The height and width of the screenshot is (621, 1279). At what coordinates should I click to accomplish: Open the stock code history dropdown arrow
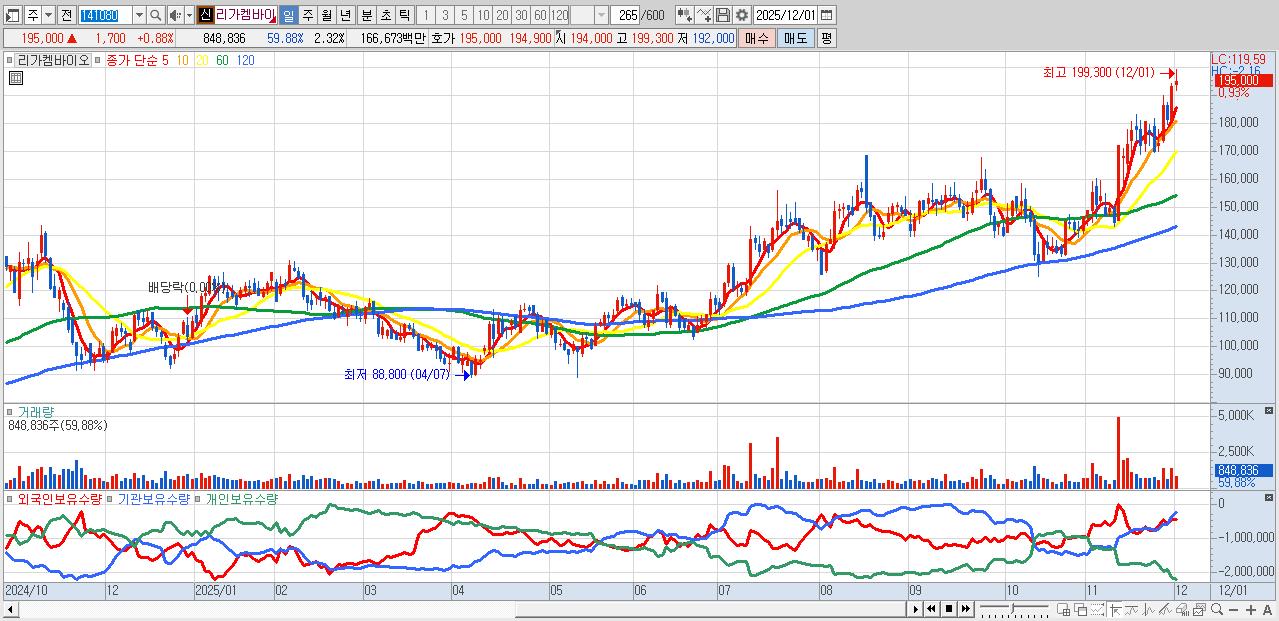(139, 15)
